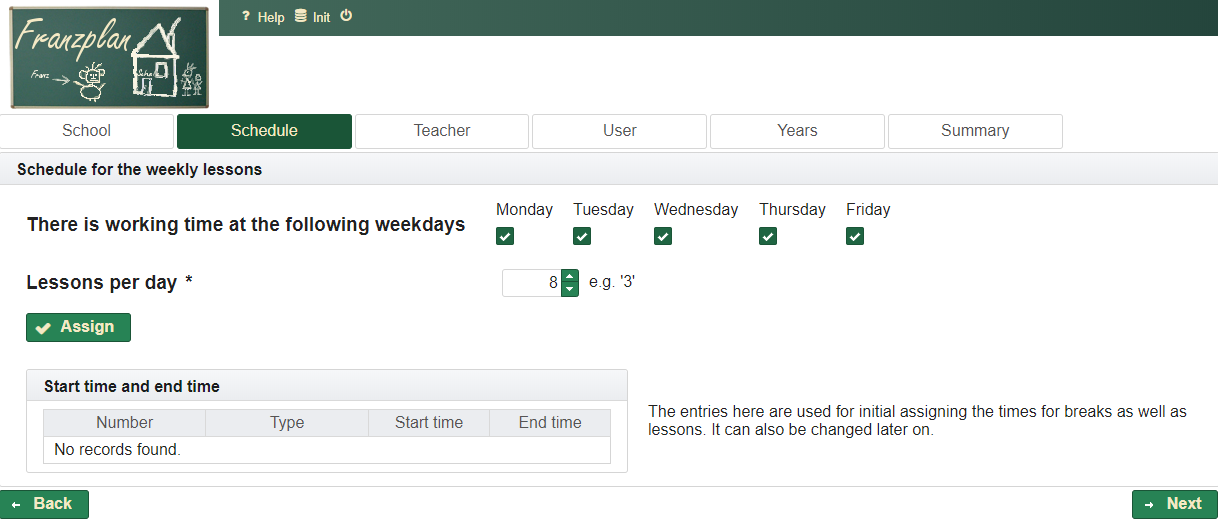Click the Init database icon

(301, 17)
